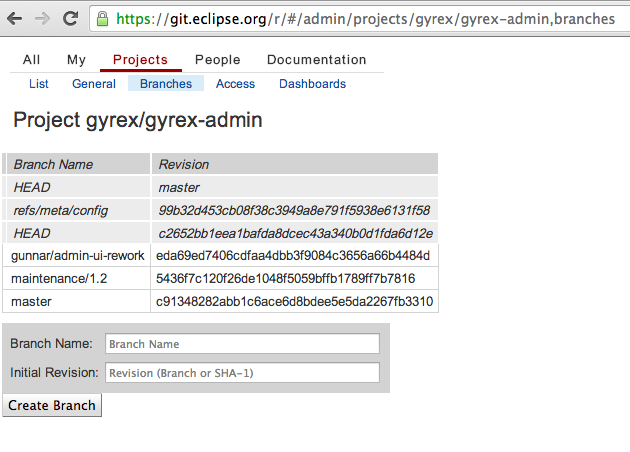The width and height of the screenshot is (630, 452).
Task: Focus the Initial Revision input field
Action: click(x=242, y=373)
